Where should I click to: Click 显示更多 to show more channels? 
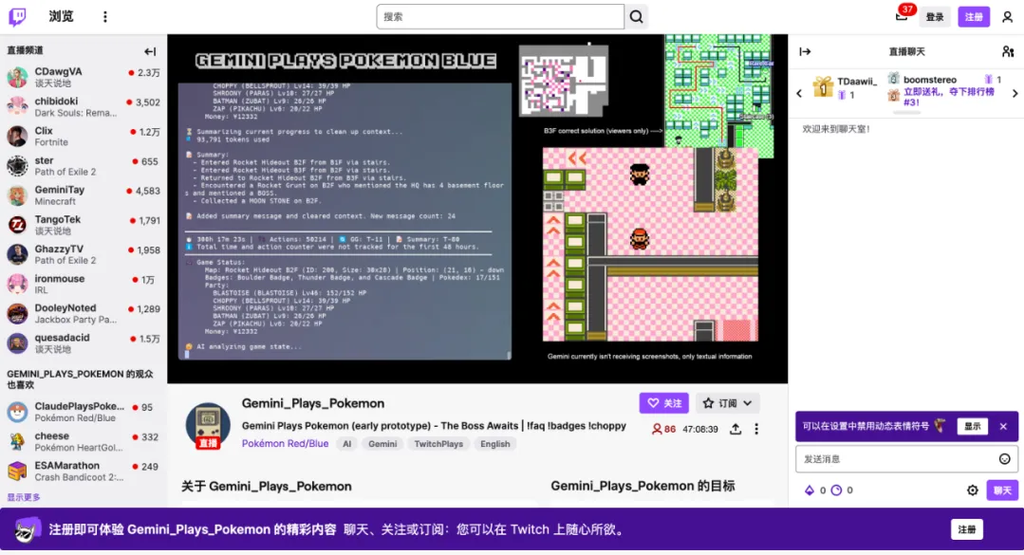pos(24,498)
